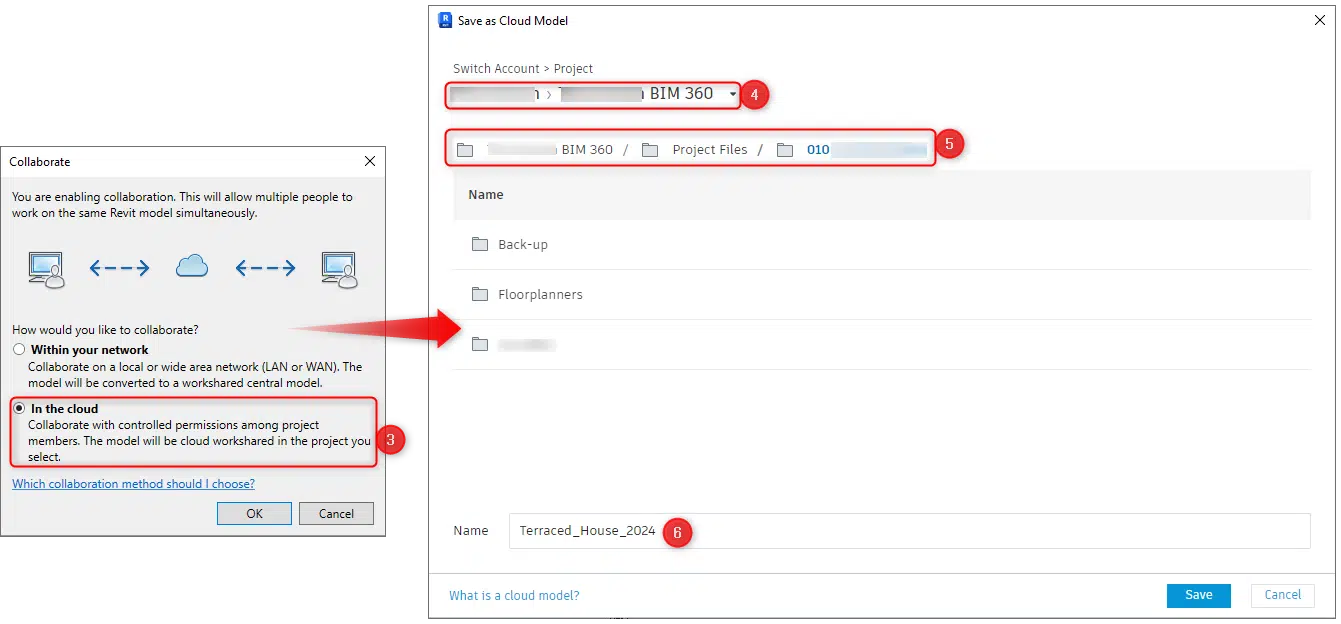Click the 'Switch Account > Project' label
1341x624 pixels.
(x=523, y=69)
